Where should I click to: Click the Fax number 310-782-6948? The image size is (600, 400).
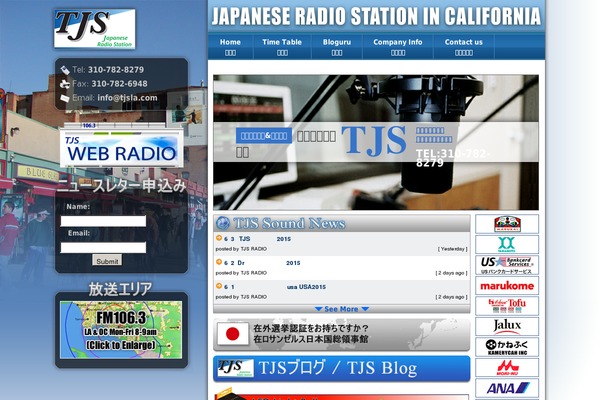(x=119, y=84)
